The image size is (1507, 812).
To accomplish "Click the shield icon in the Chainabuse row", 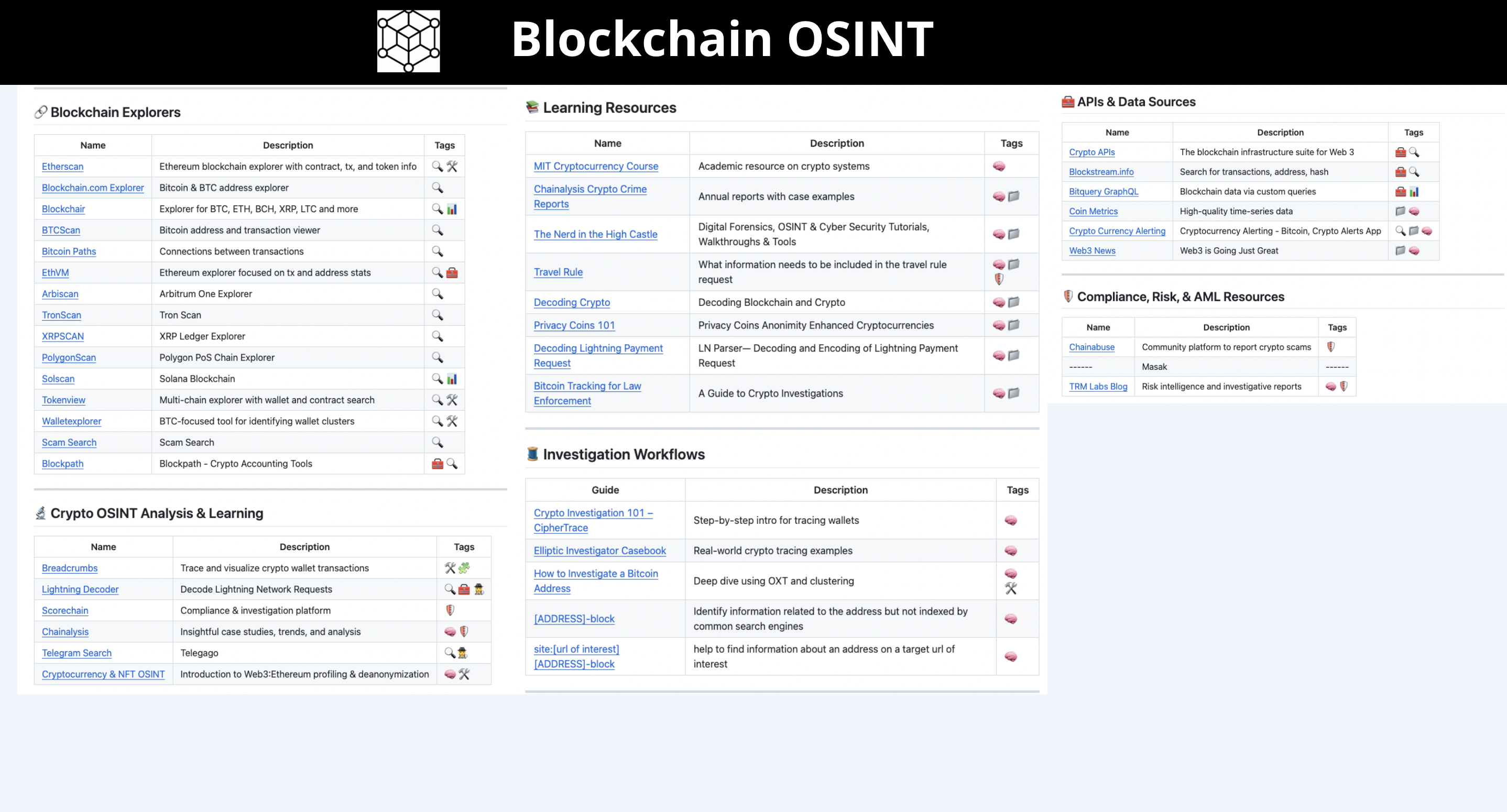I will [x=1331, y=347].
